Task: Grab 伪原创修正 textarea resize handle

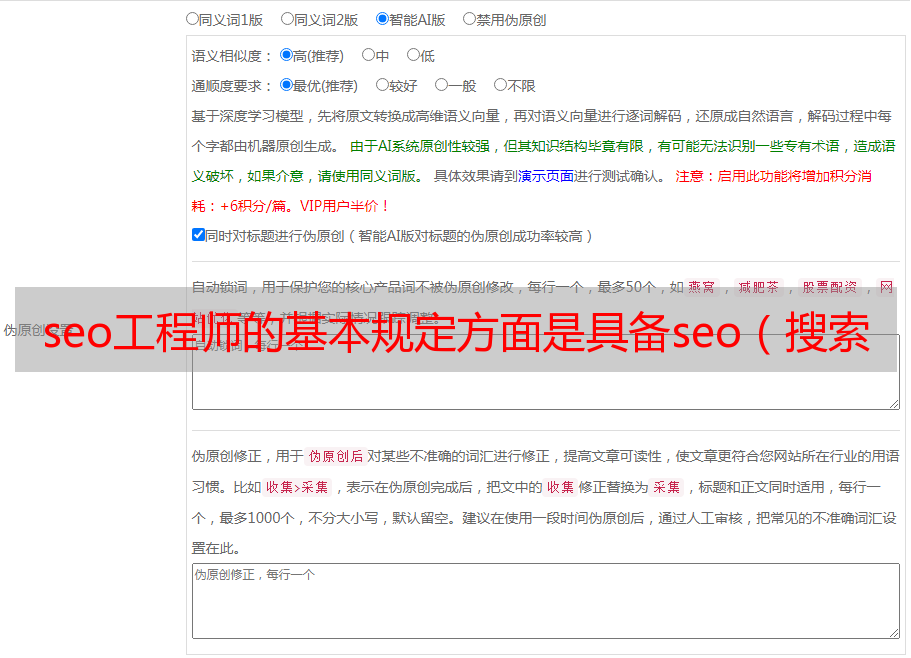Action: [894, 633]
